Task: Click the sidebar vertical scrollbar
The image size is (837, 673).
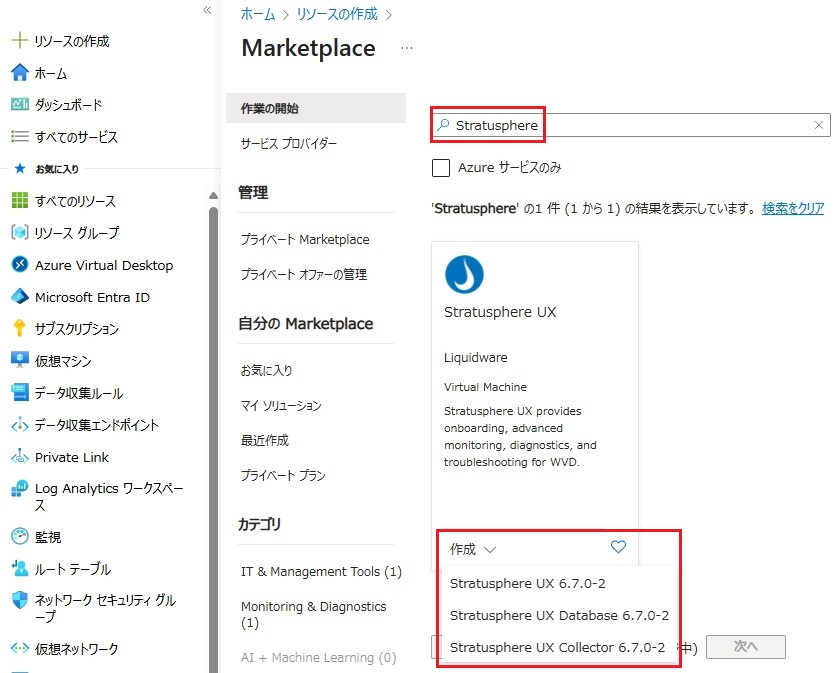Action: tap(214, 438)
